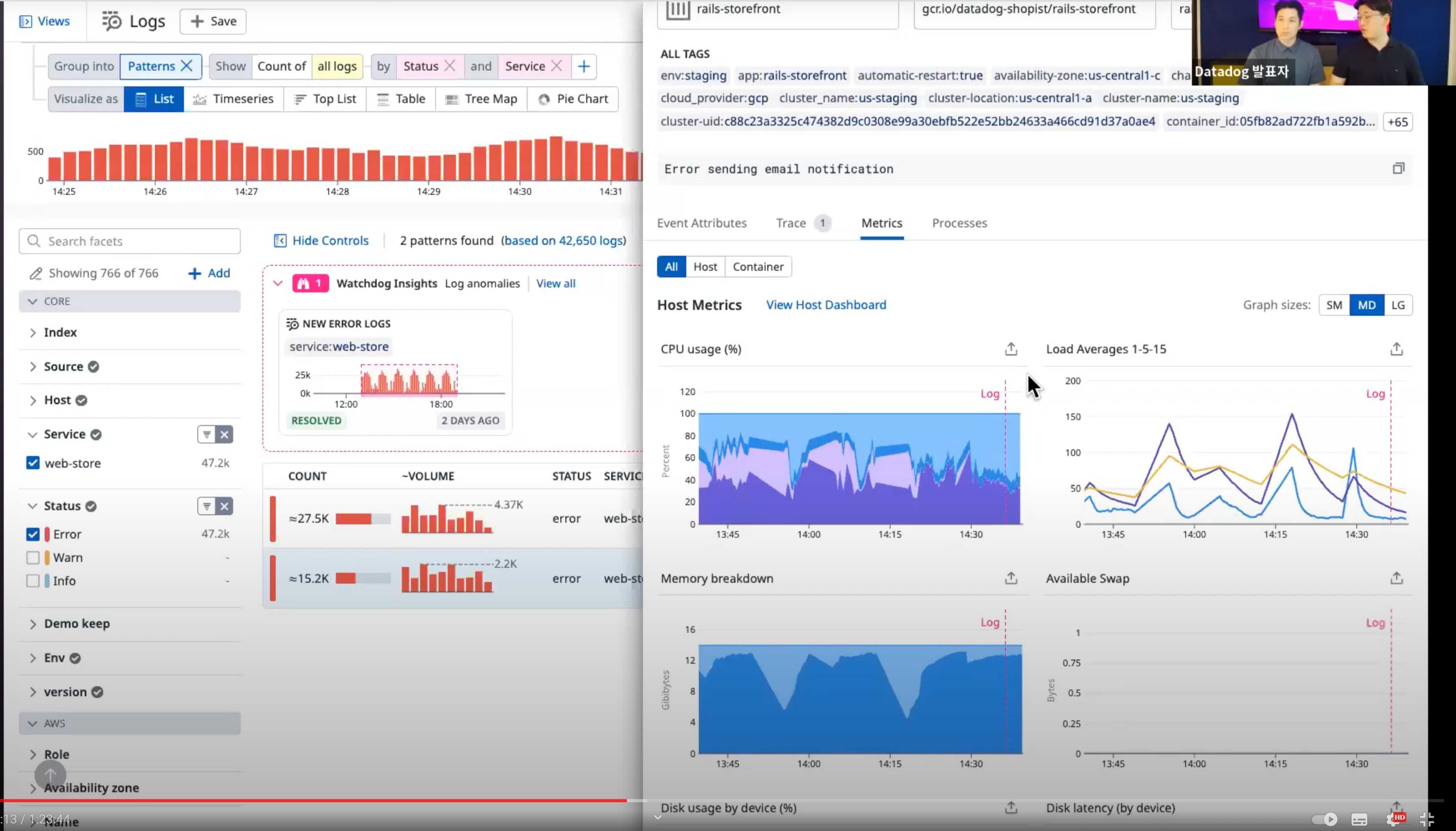Expand the Demo keep facet

tap(33, 625)
